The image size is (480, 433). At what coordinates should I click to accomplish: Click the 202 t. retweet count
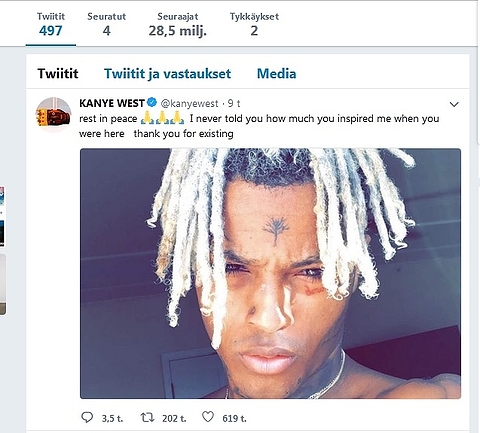(x=174, y=418)
